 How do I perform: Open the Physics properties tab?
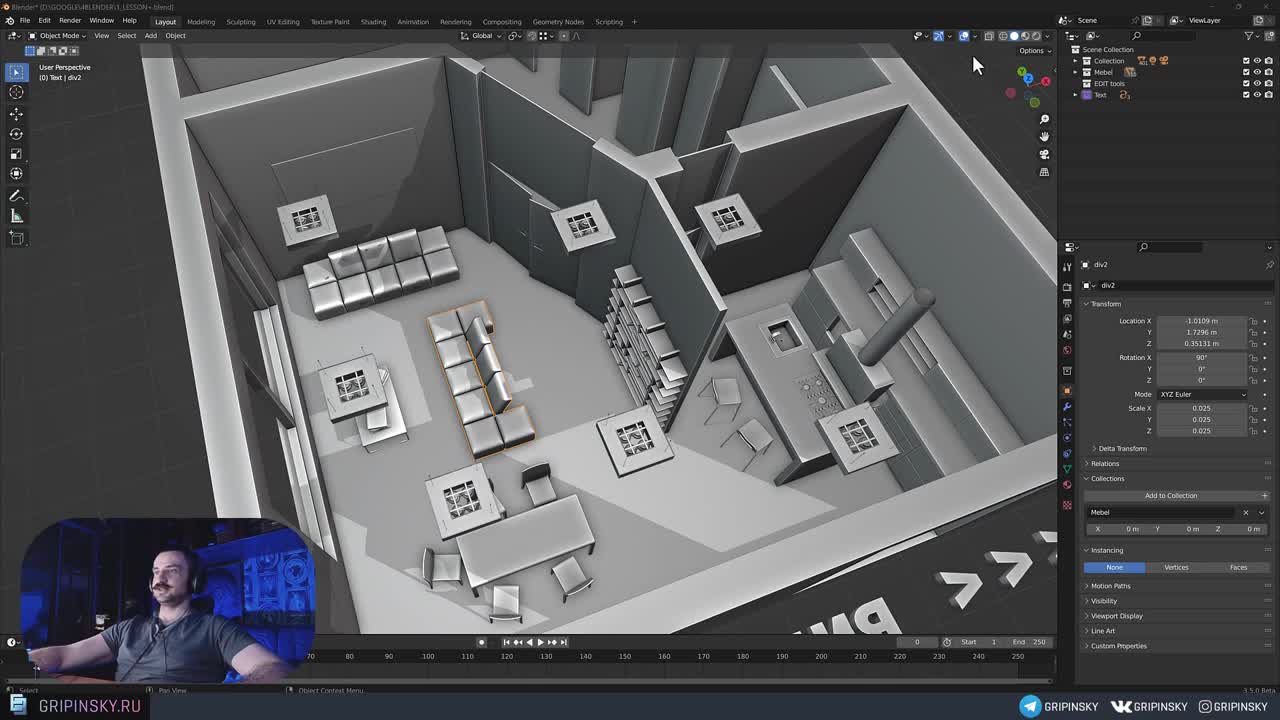[1067, 438]
